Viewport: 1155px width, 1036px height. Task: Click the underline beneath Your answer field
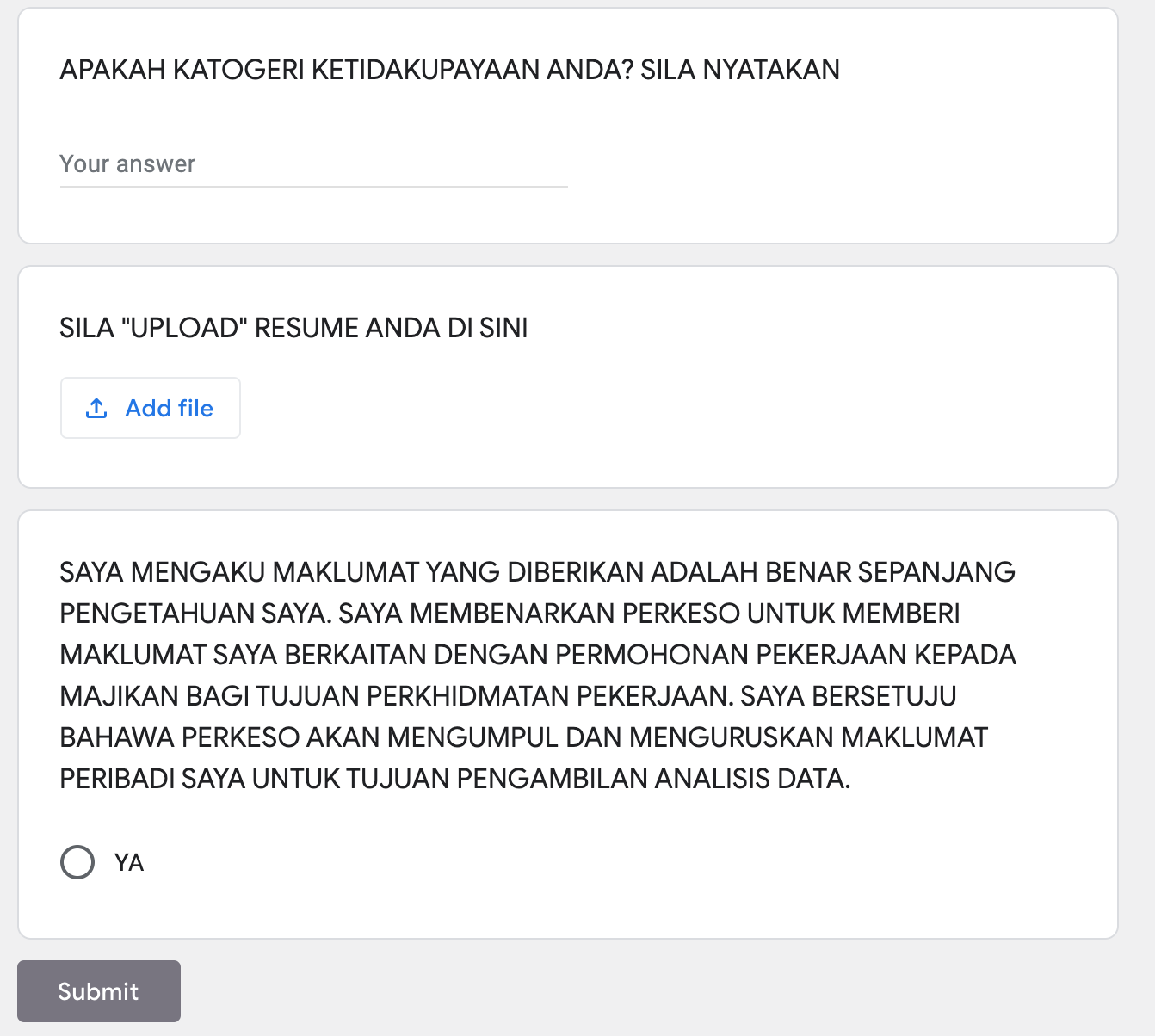313,186
